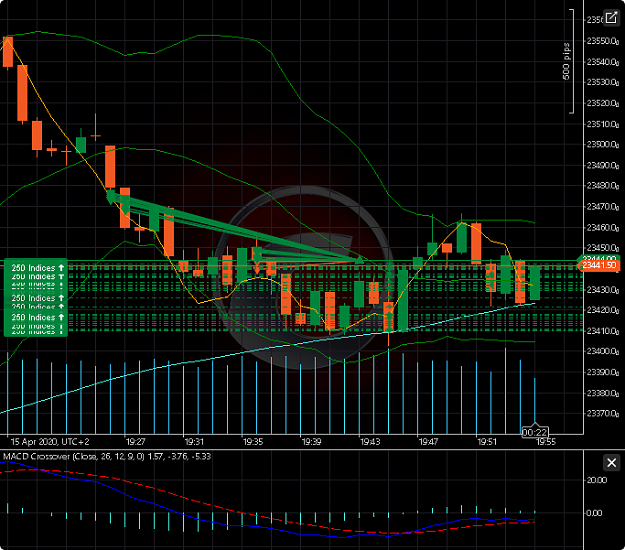Viewport: 625px width, 550px height.
Task: Close the MACD Crossover indicator panel
Action: coord(611,463)
